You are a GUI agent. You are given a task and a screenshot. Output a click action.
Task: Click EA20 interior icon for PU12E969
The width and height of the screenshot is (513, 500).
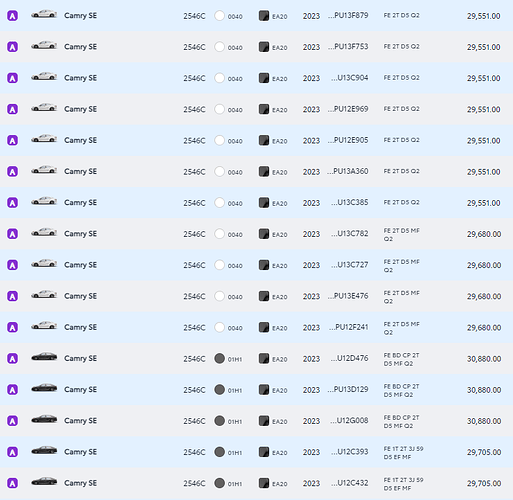pos(264,109)
